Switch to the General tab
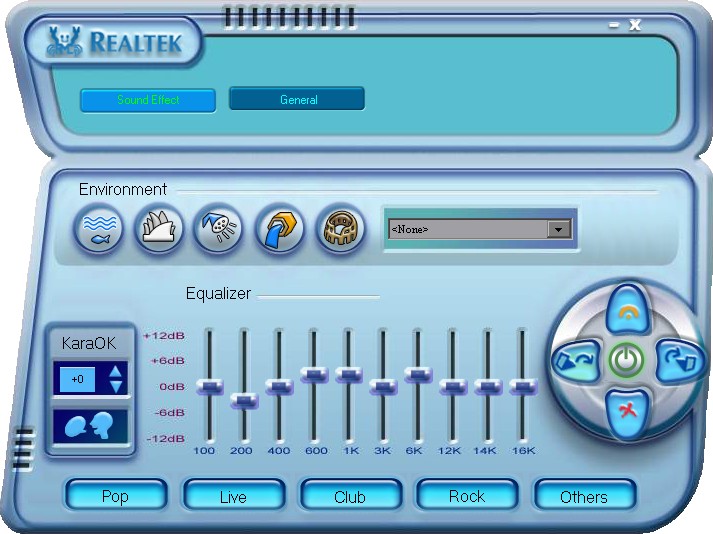The image size is (713, 534). [x=297, y=99]
